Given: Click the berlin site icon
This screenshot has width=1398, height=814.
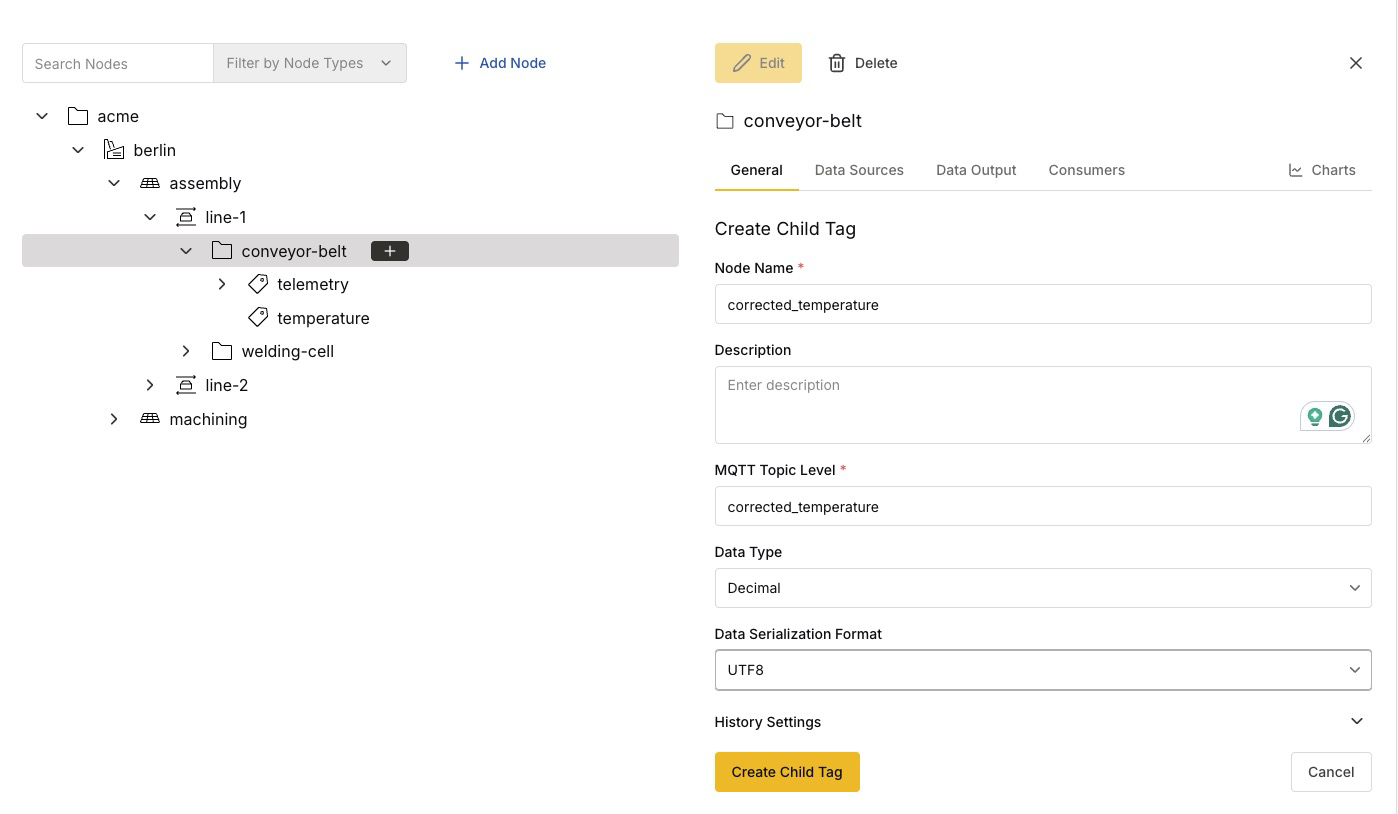Looking at the screenshot, I should tap(114, 150).
